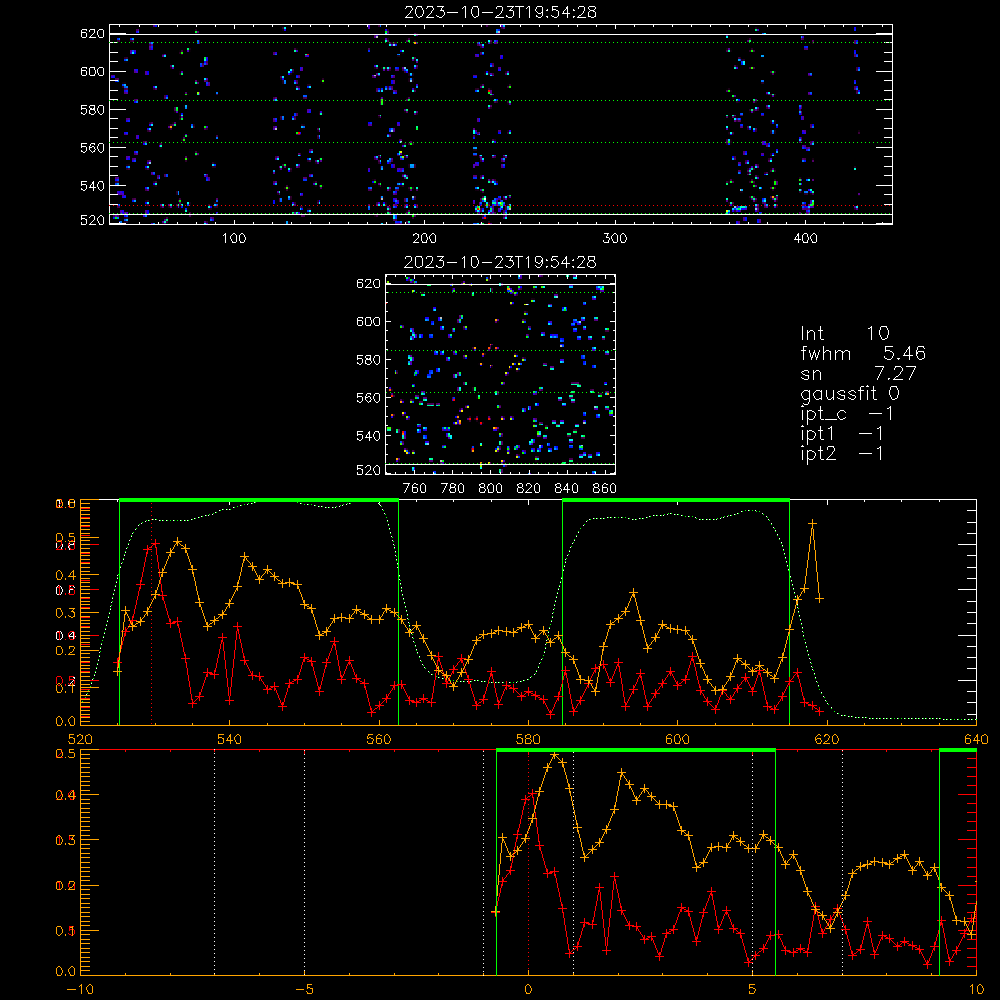Image resolution: width=1000 pixels, height=1000 pixels.
Task: Click y-axis label 0.4 on bottom plot
Action: (x=66, y=795)
